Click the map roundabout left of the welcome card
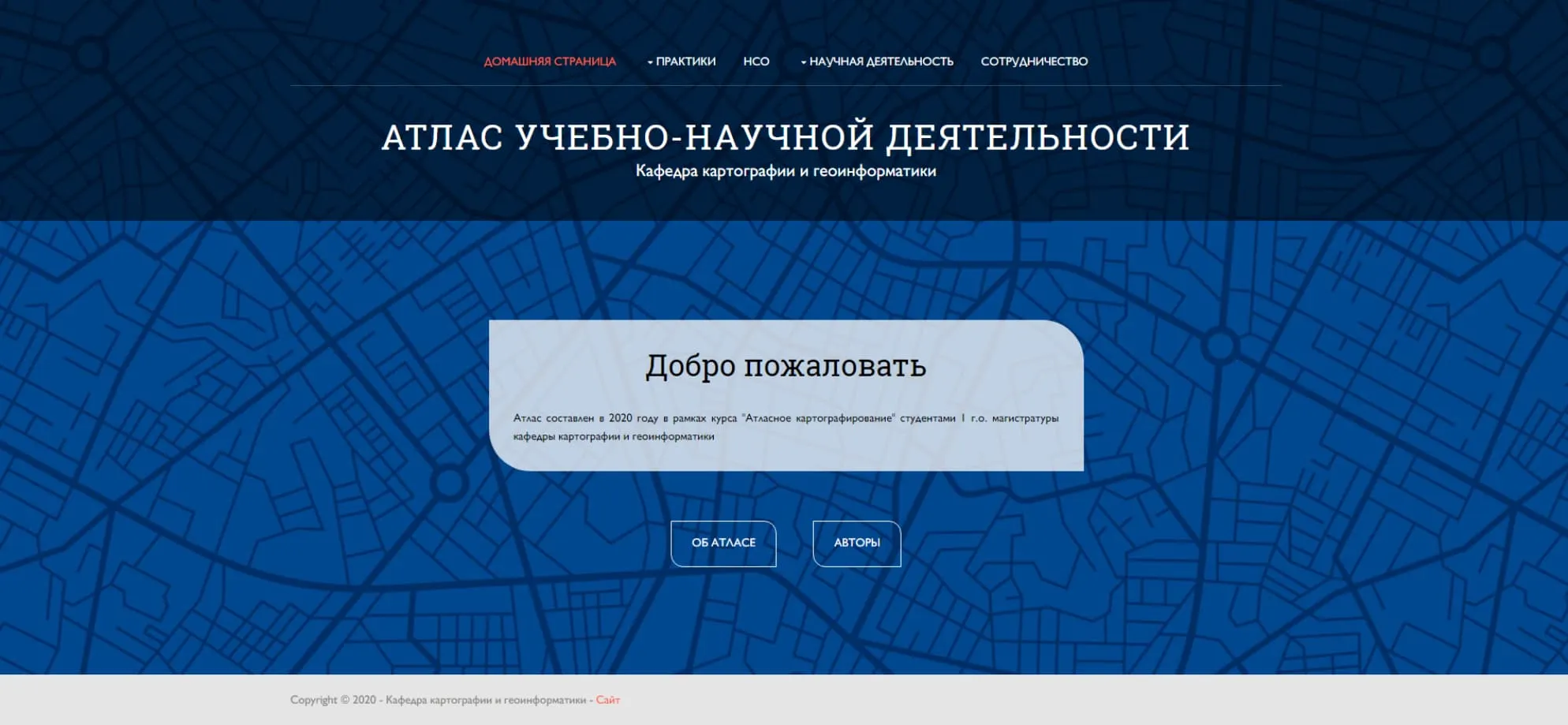1568x725 pixels. tap(448, 482)
